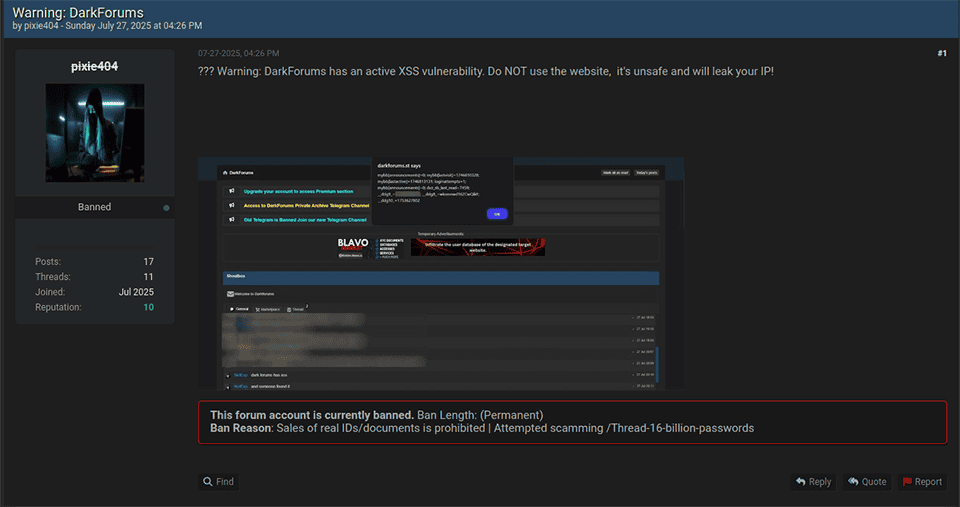The width and height of the screenshot is (960, 507).
Task: Click the pixie404 author link in thread header
Action: click(41, 26)
